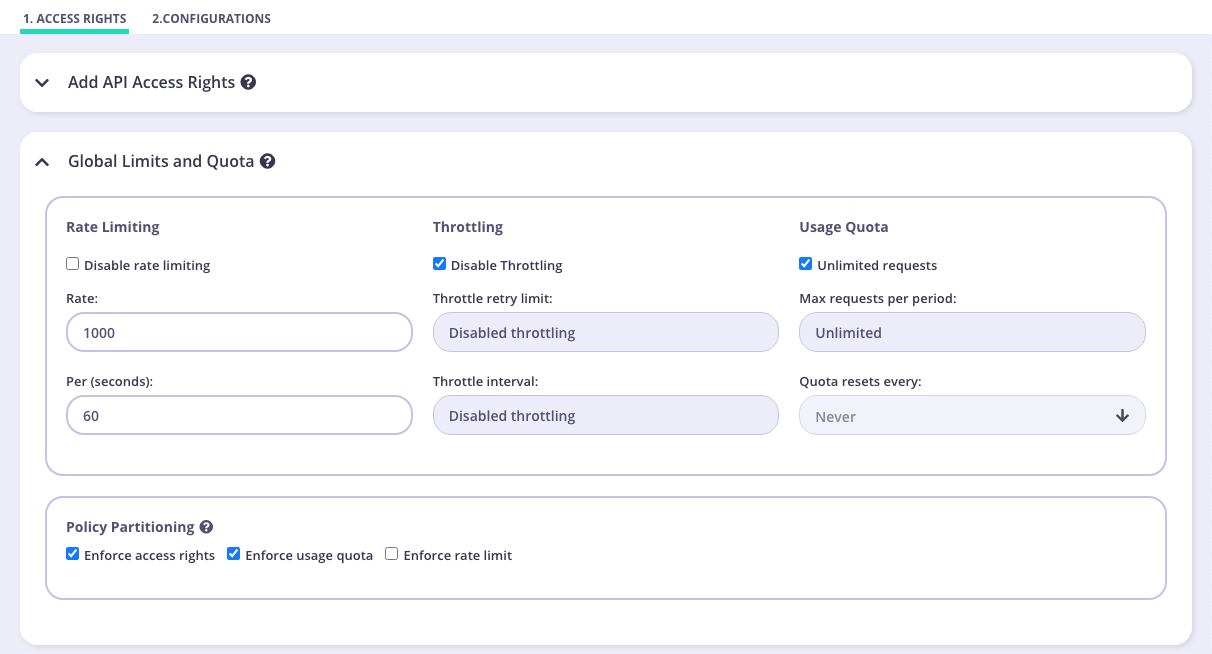
Task: Select the Access Rights tab
Action: click(75, 19)
